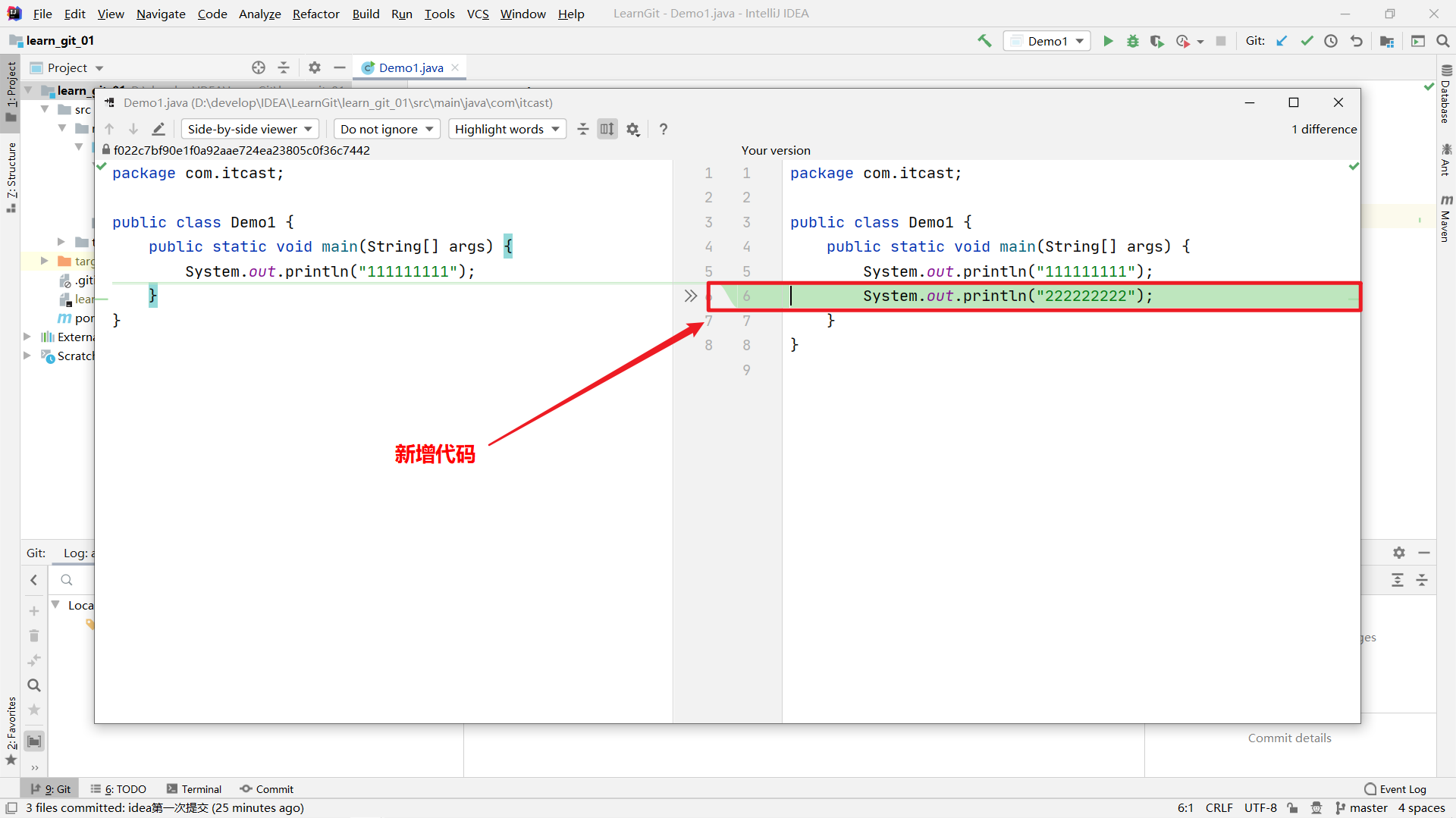Open the Project Structure dialog icon
The image size is (1456, 818).
pos(1387,41)
